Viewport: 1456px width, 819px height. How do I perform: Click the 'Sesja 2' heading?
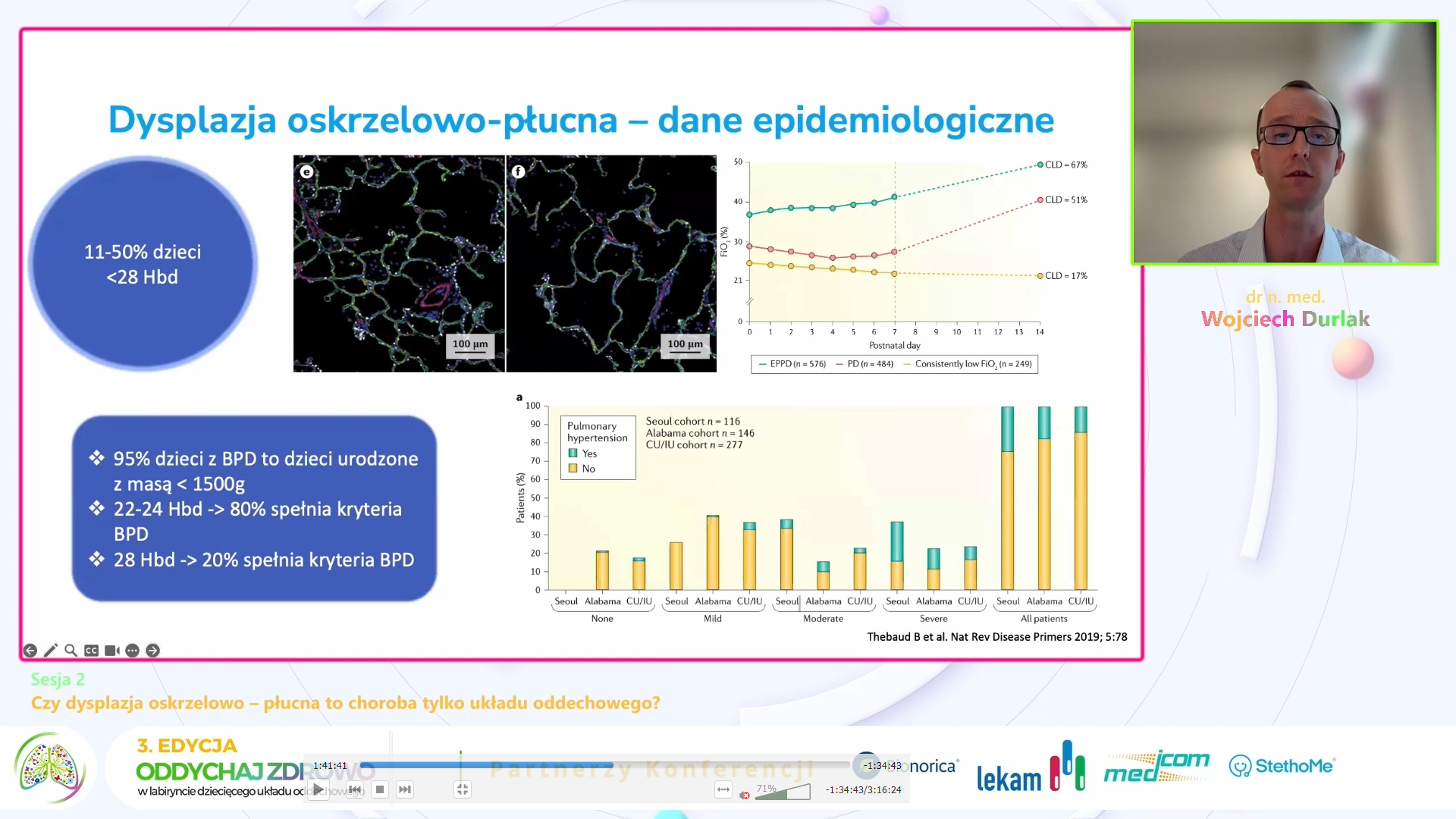coord(58,679)
